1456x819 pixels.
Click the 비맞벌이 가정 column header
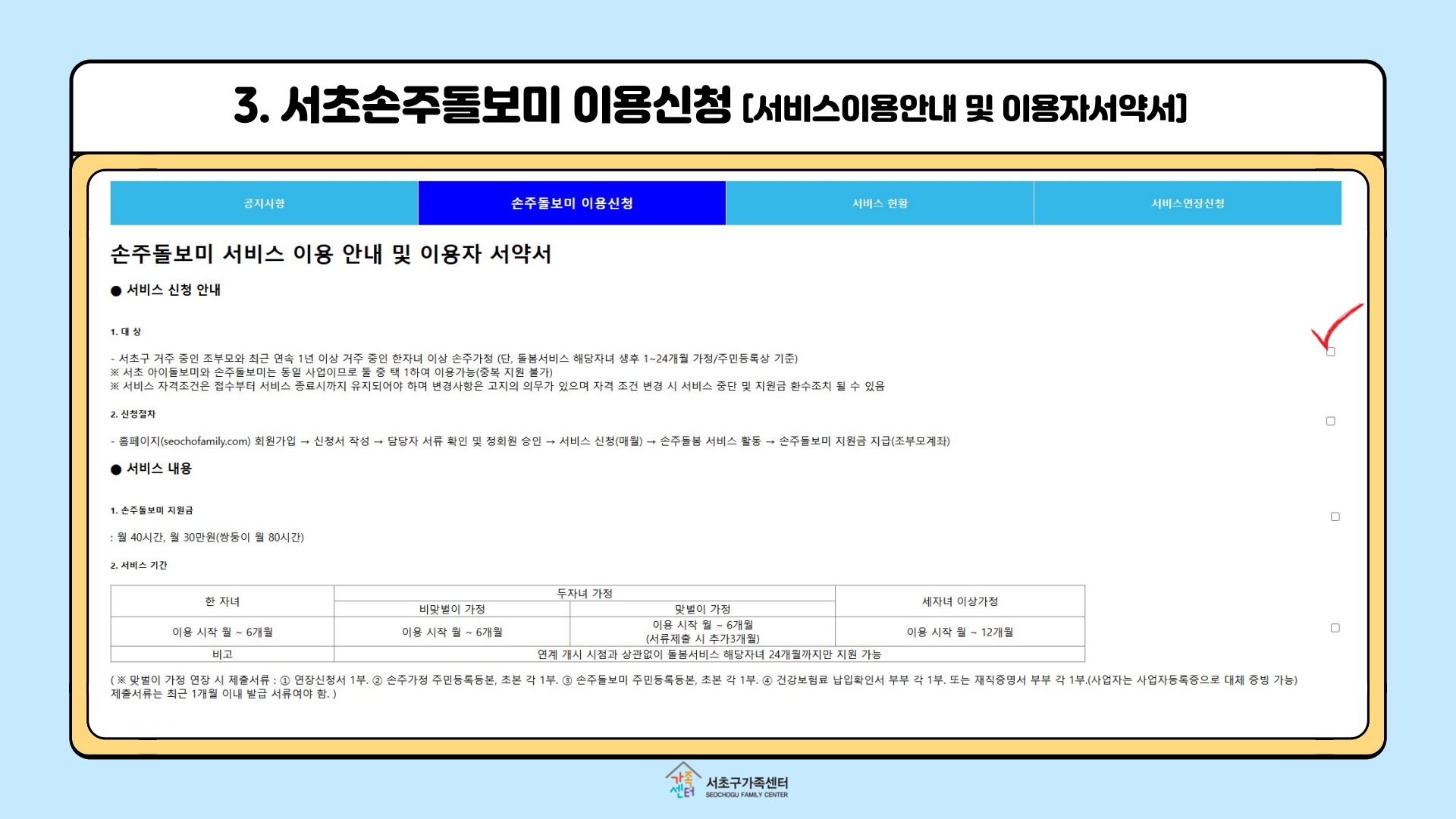[452, 609]
